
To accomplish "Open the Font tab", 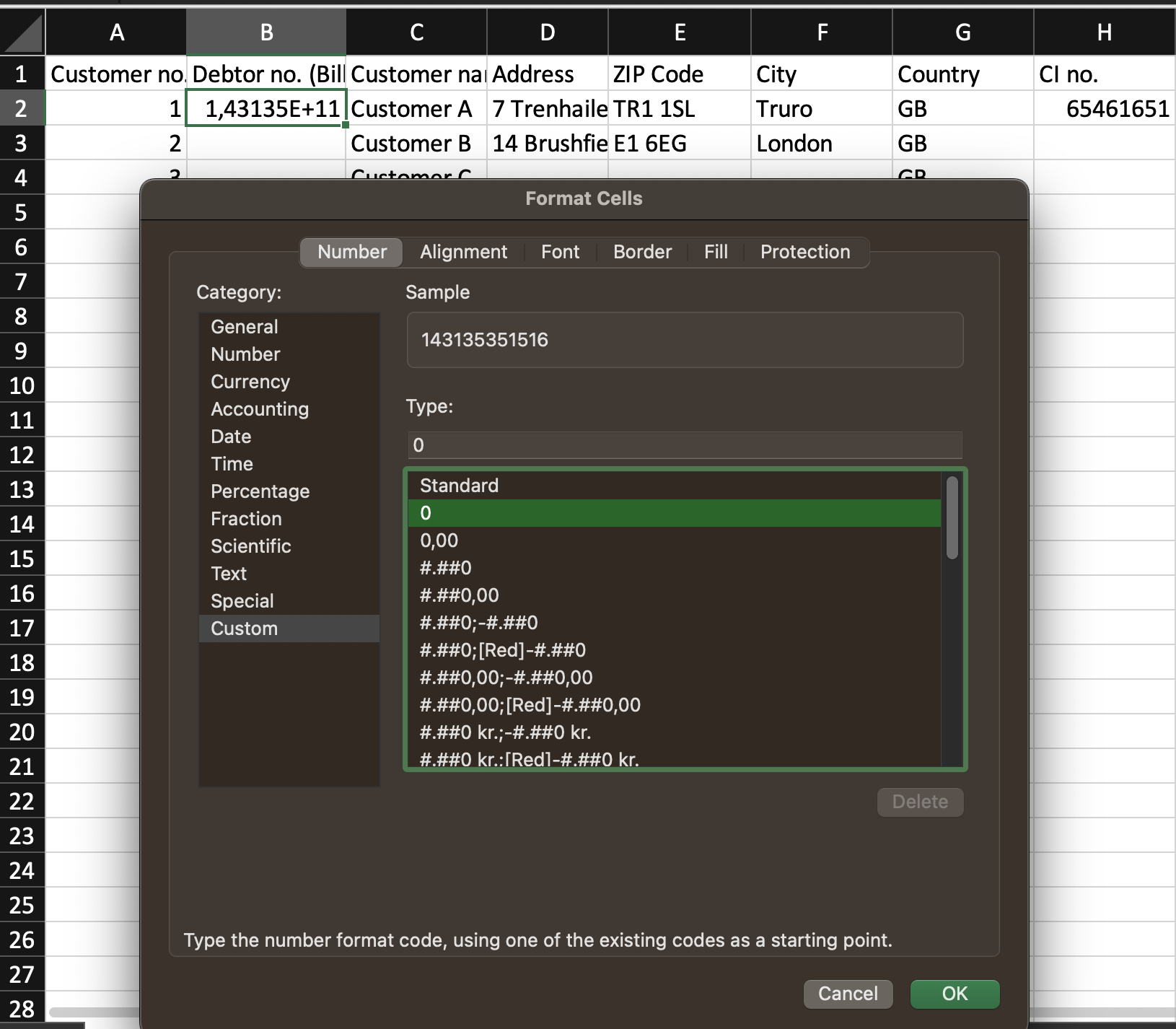I will point(560,252).
